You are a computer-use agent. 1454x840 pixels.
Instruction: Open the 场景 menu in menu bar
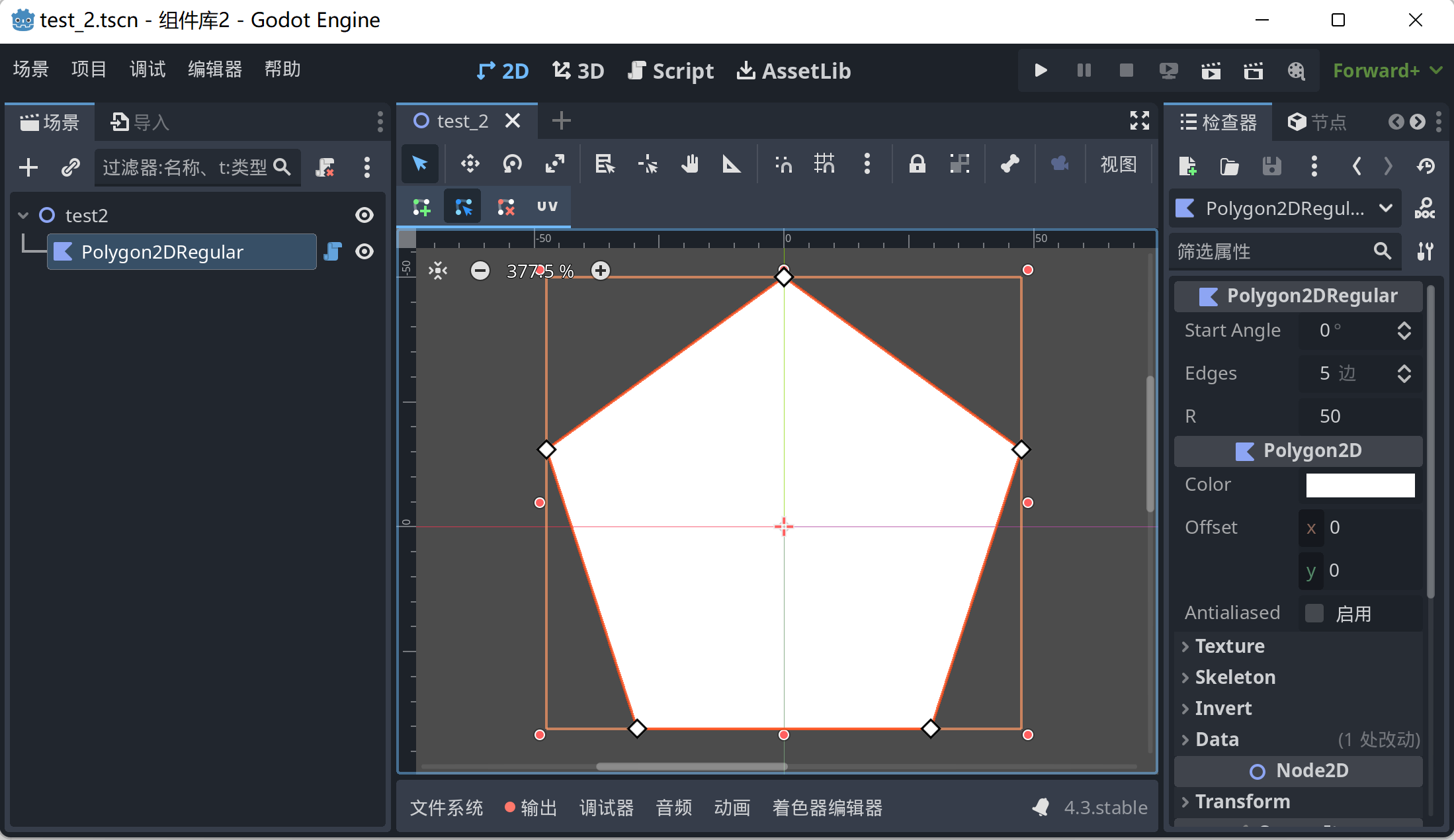click(31, 69)
